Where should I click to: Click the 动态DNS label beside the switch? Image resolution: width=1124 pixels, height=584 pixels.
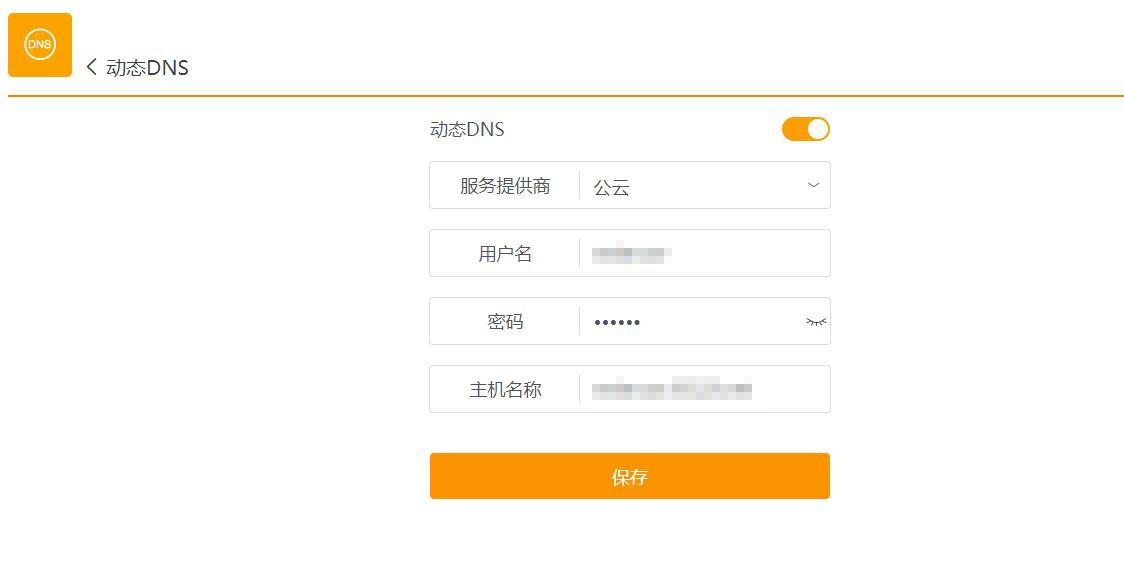(x=467, y=129)
